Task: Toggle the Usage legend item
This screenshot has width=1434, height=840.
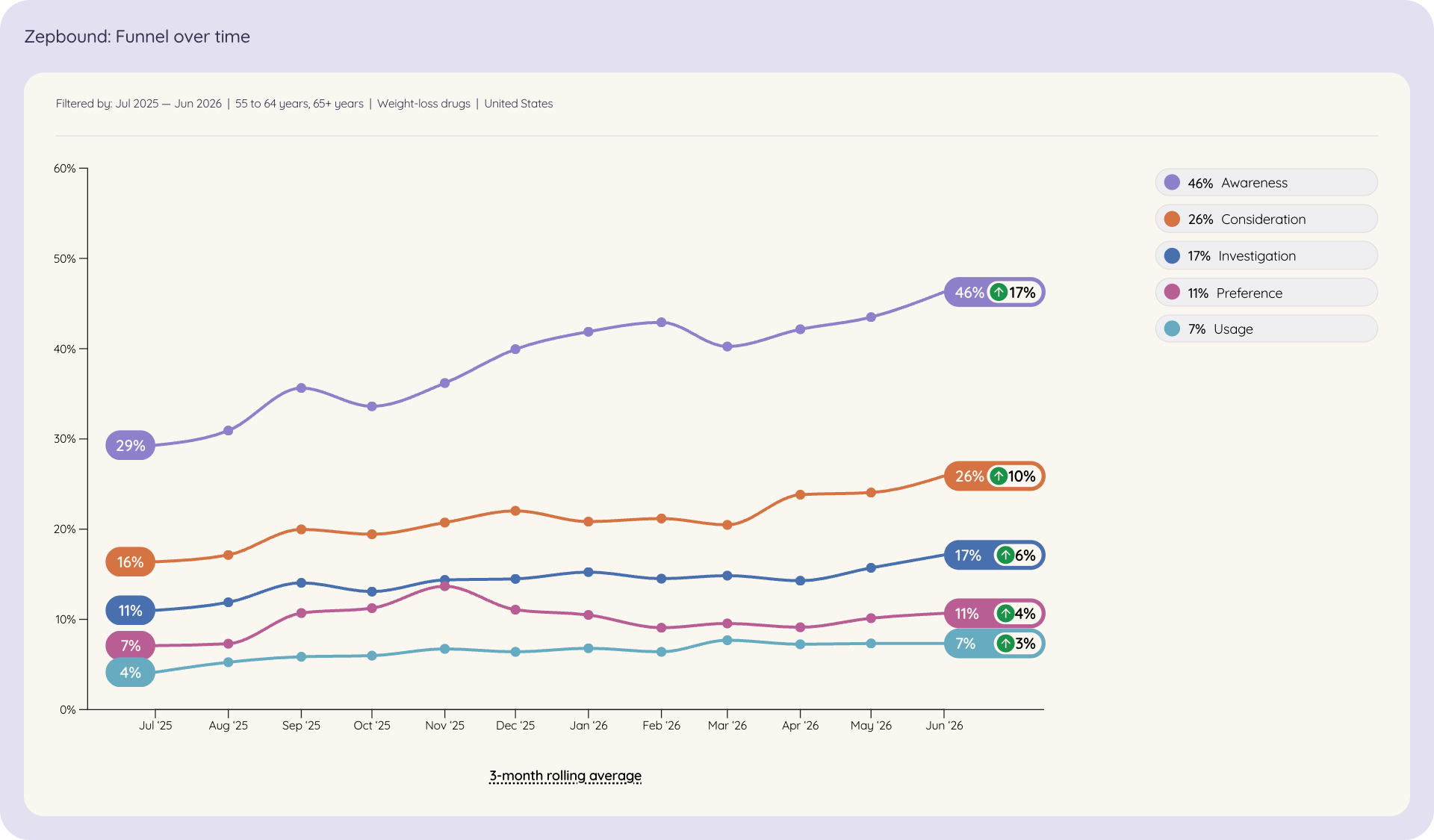Action: (x=1266, y=329)
